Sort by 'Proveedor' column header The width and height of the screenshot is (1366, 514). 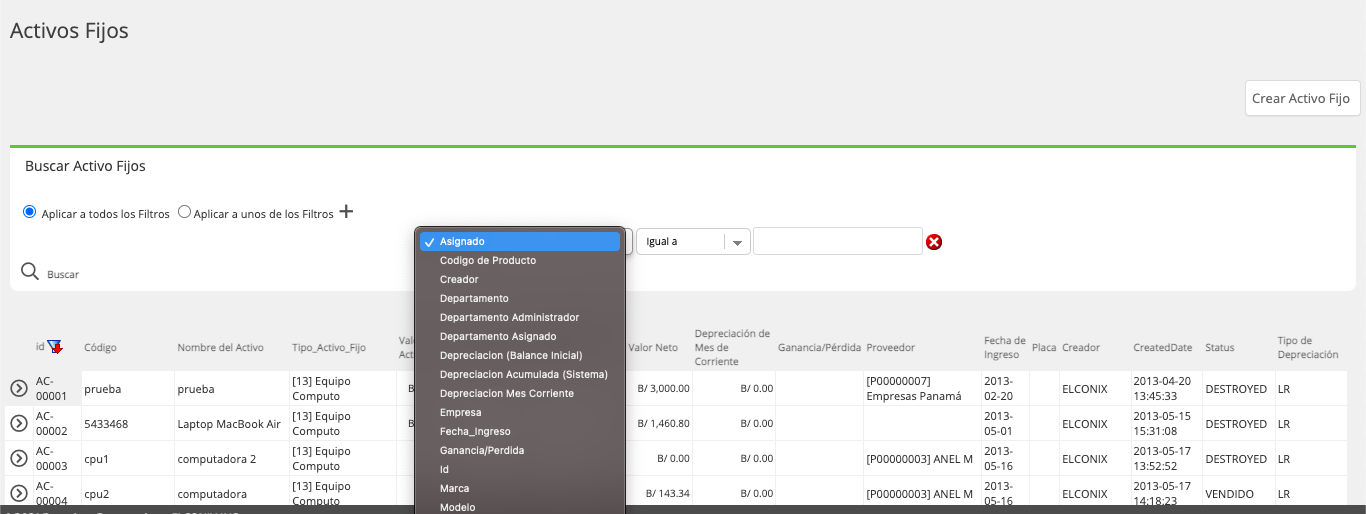(890, 348)
